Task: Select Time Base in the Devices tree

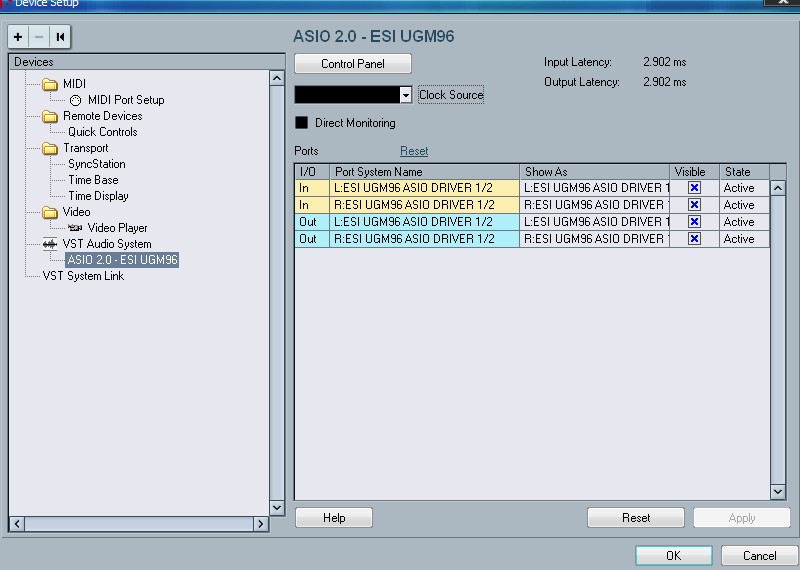Action: pos(93,180)
